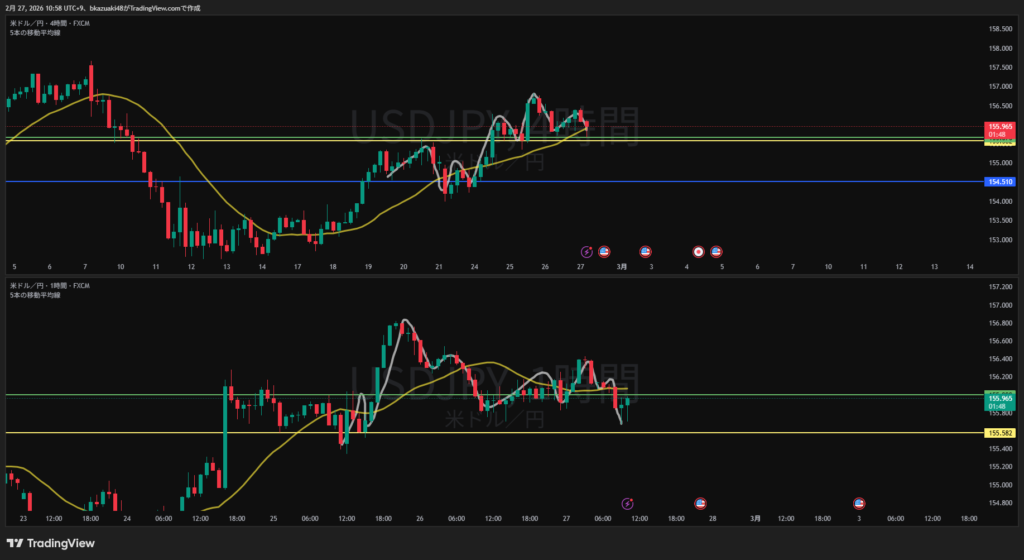Screen dimensions: 1024x560
Task: Open the US flag event near March 3 on upper chart
Action: point(646,251)
